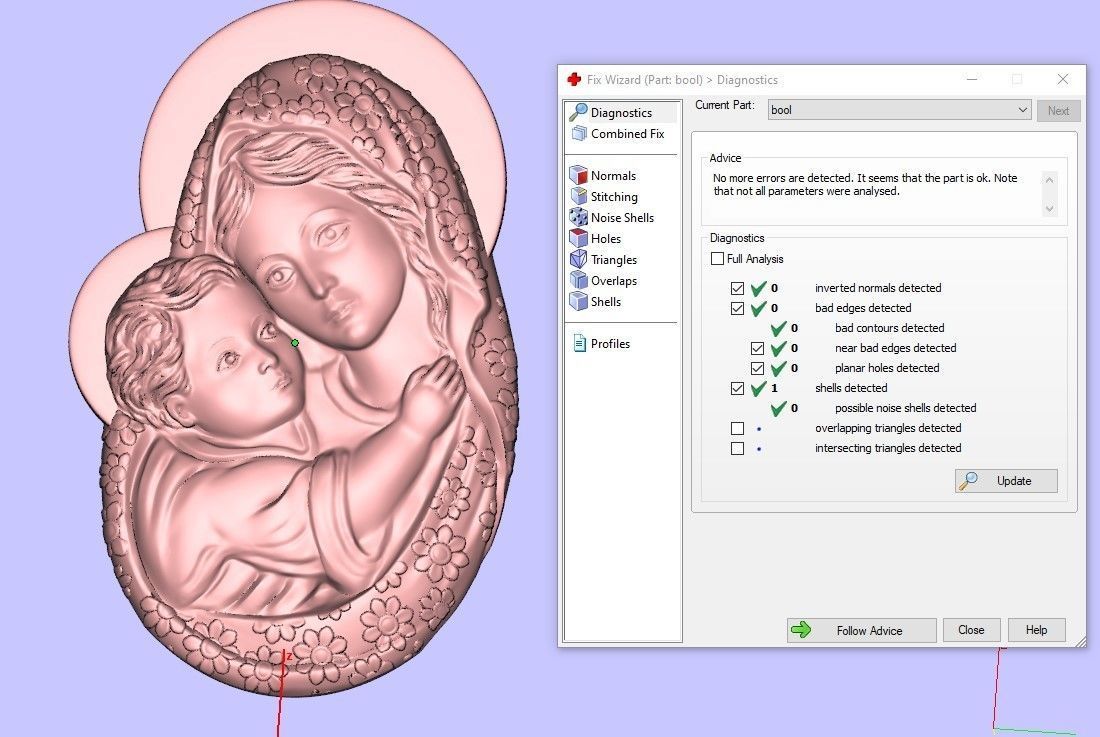Toggle inverted normals detected checkbox
The image size is (1100, 737).
point(737,288)
